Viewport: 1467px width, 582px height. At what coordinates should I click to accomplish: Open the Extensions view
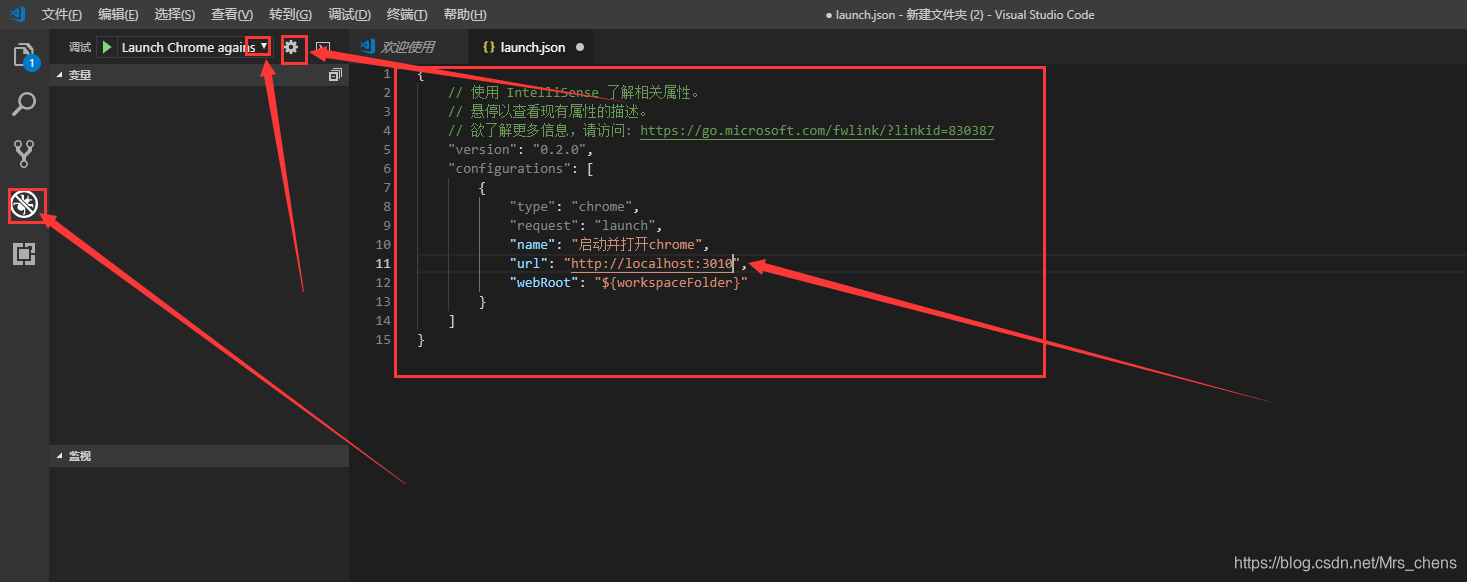tap(27, 253)
